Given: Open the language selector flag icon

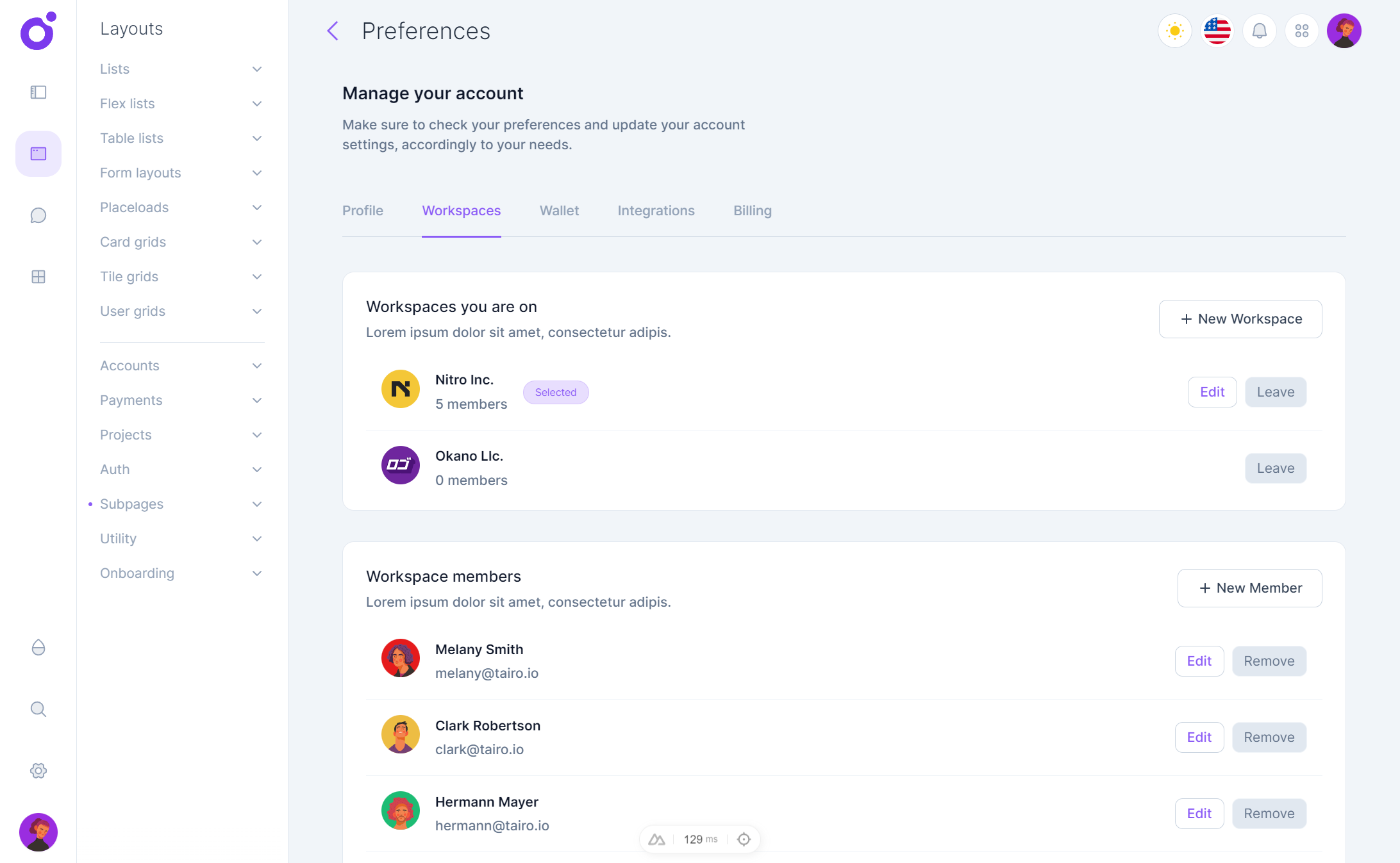Looking at the screenshot, I should pyautogui.click(x=1217, y=30).
